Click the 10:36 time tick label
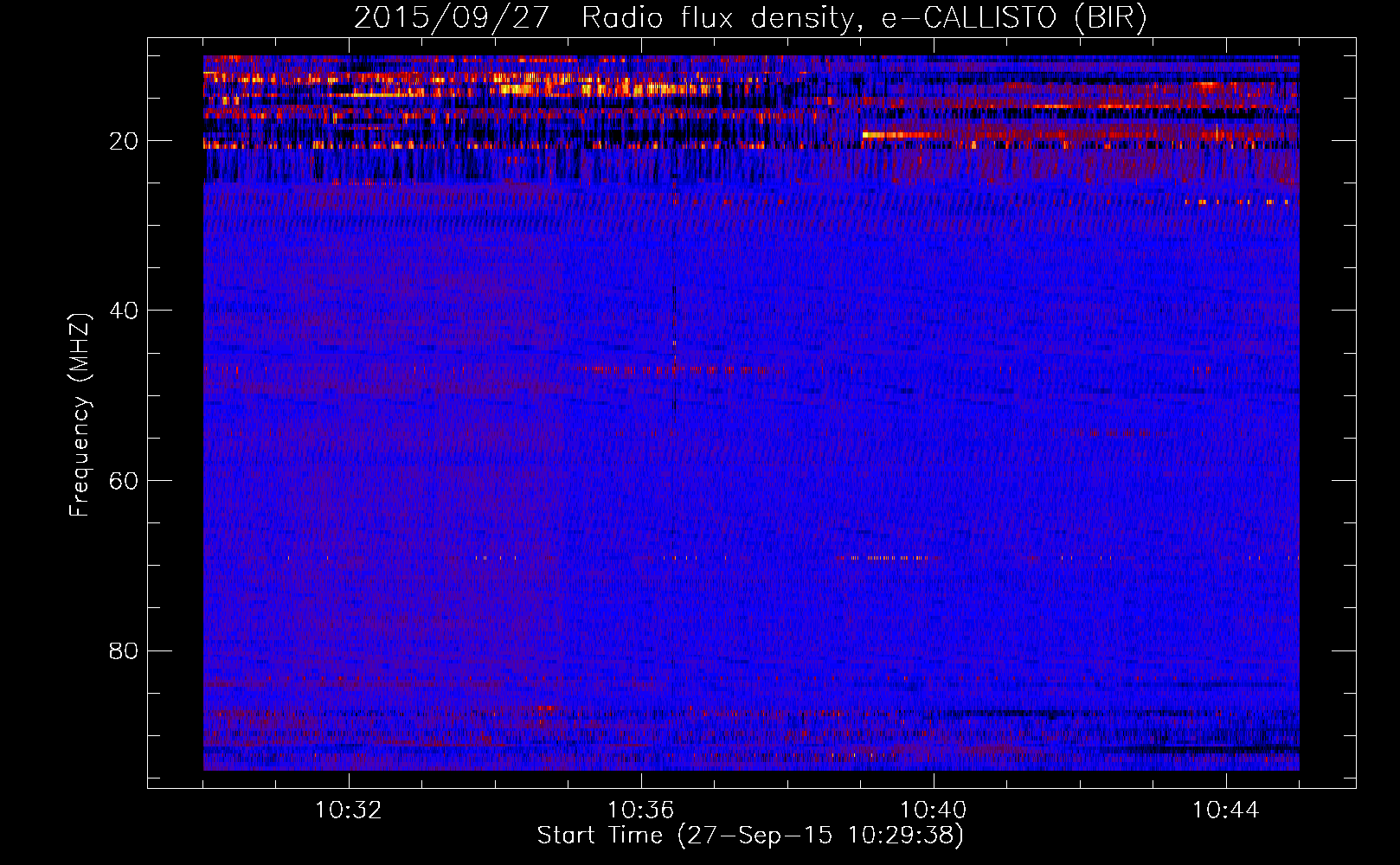Image resolution: width=1400 pixels, height=865 pixels. [x=641, y=811]
